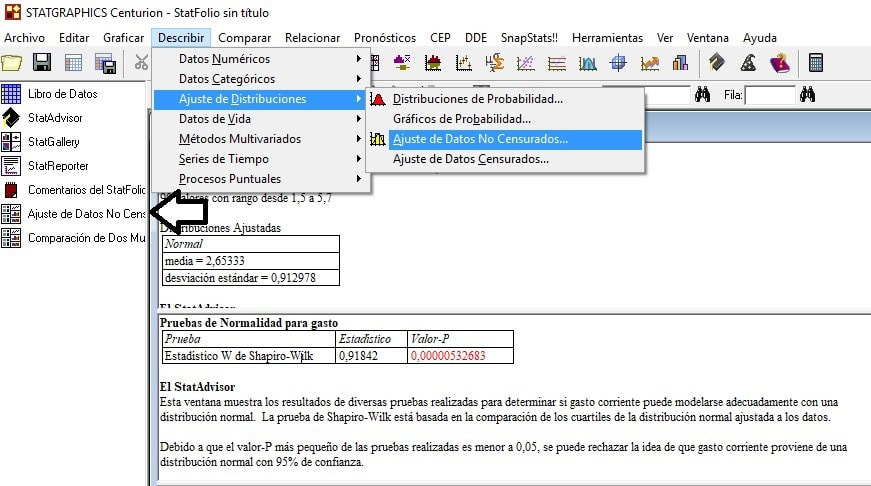
Task: Click the Cut scissors toolbar icon
Action: tap(142, 63)
